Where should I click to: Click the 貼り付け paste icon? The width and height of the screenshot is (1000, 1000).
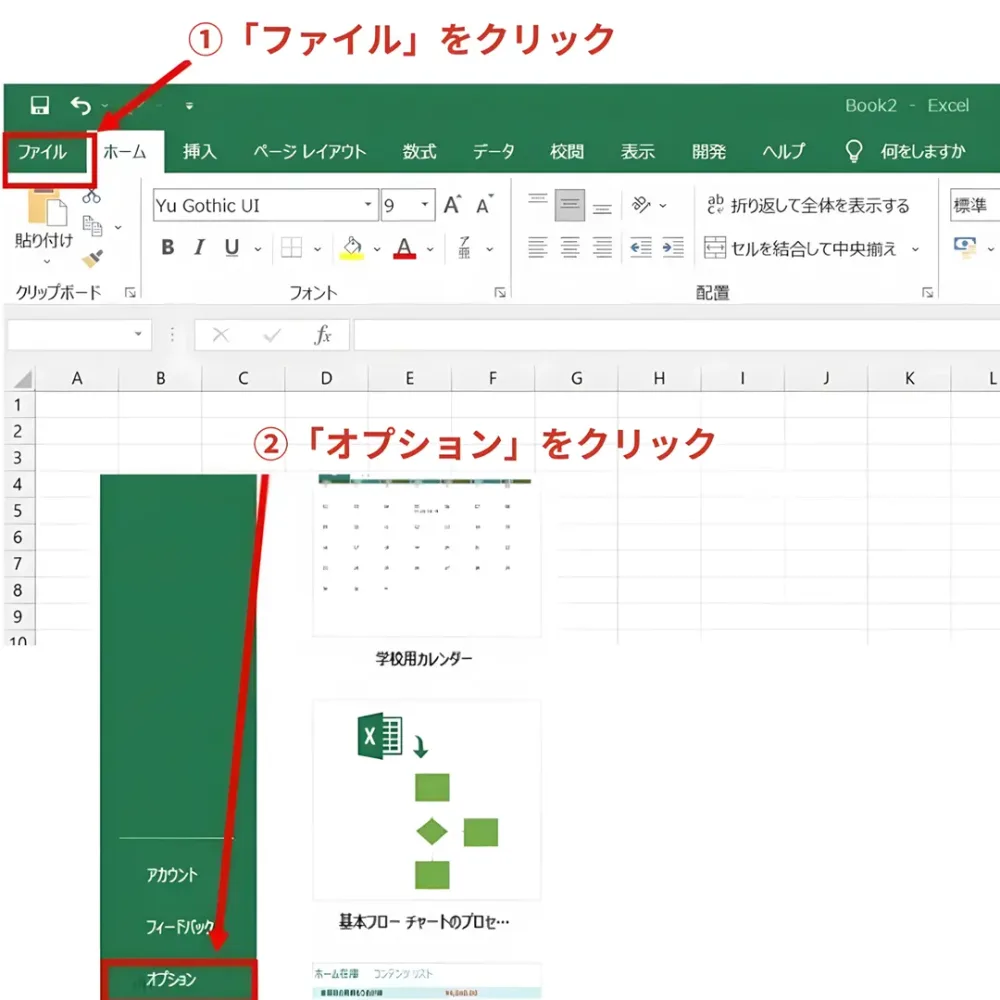pos(48,209)
